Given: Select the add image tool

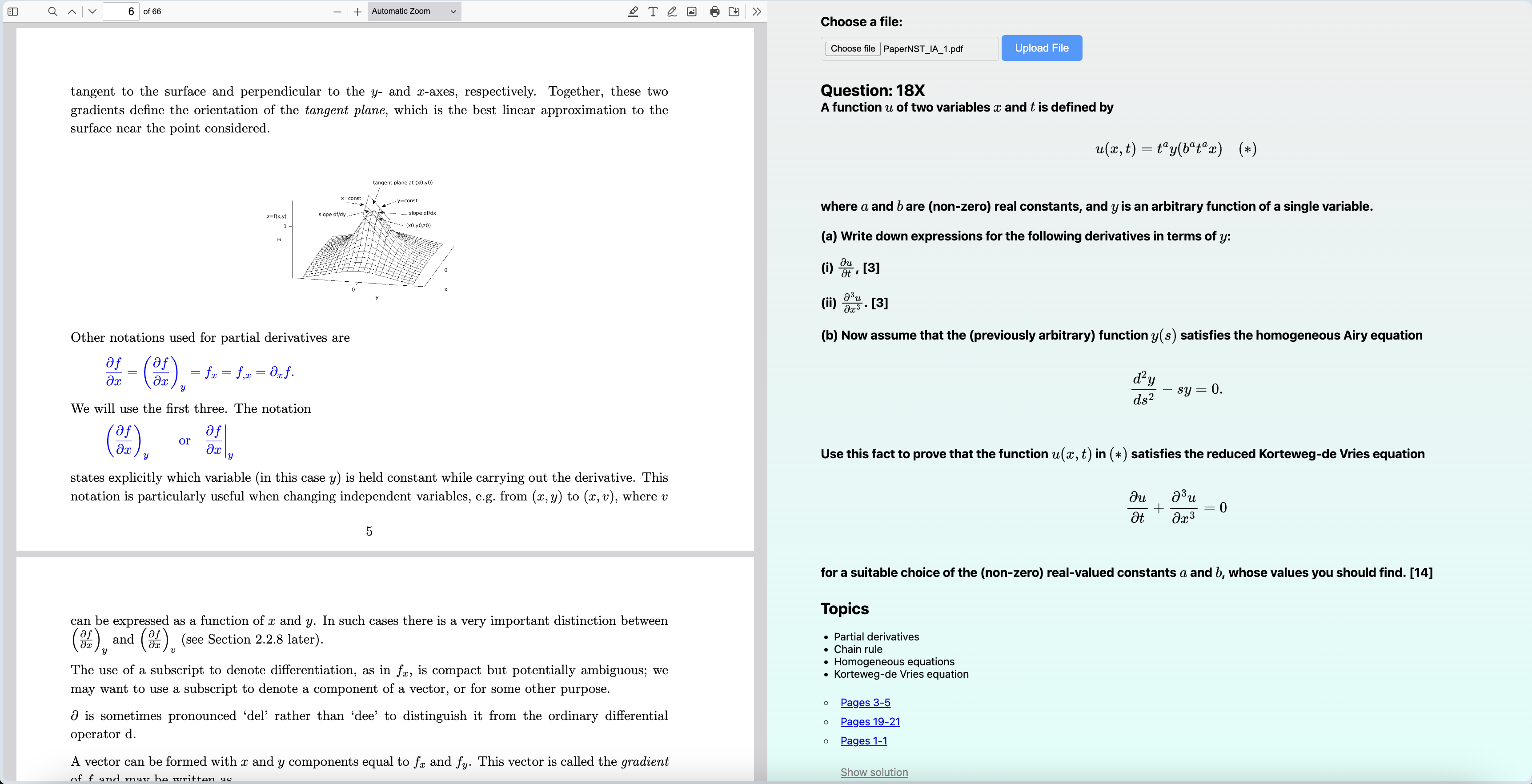Looking at the screenshot, I should tap(692, 11).
